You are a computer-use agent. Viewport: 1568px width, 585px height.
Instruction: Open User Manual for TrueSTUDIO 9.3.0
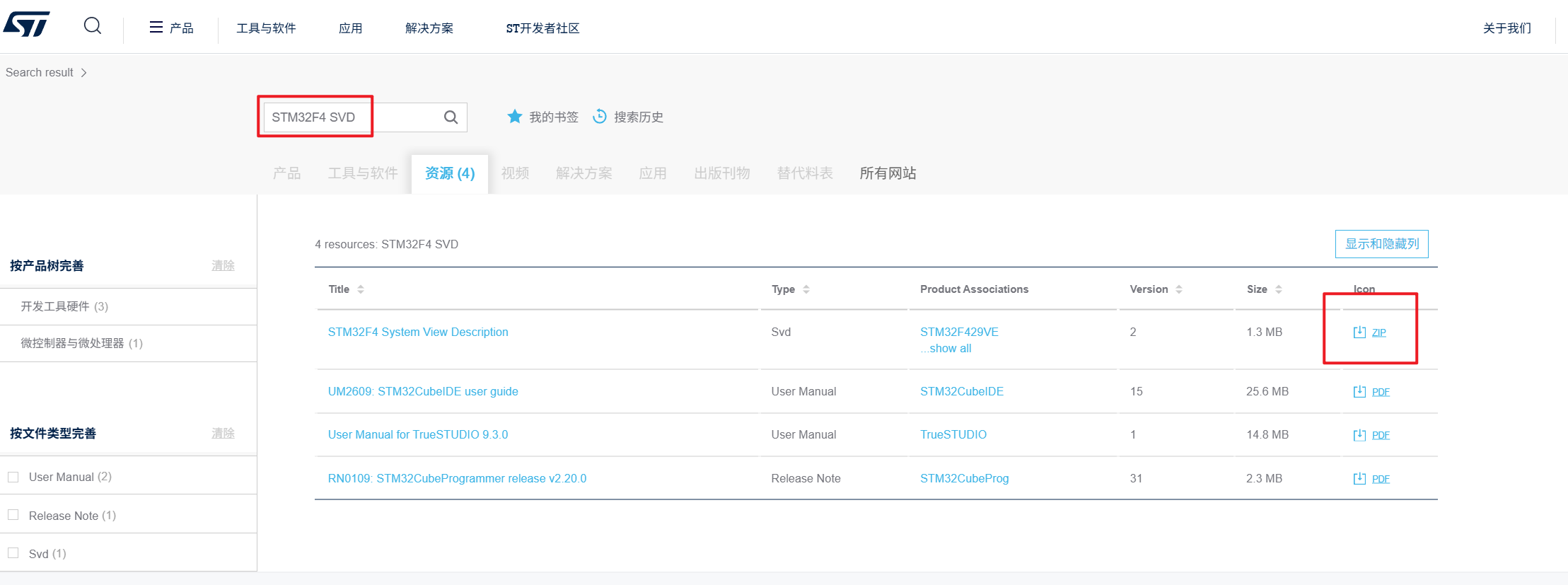(418, 434)
